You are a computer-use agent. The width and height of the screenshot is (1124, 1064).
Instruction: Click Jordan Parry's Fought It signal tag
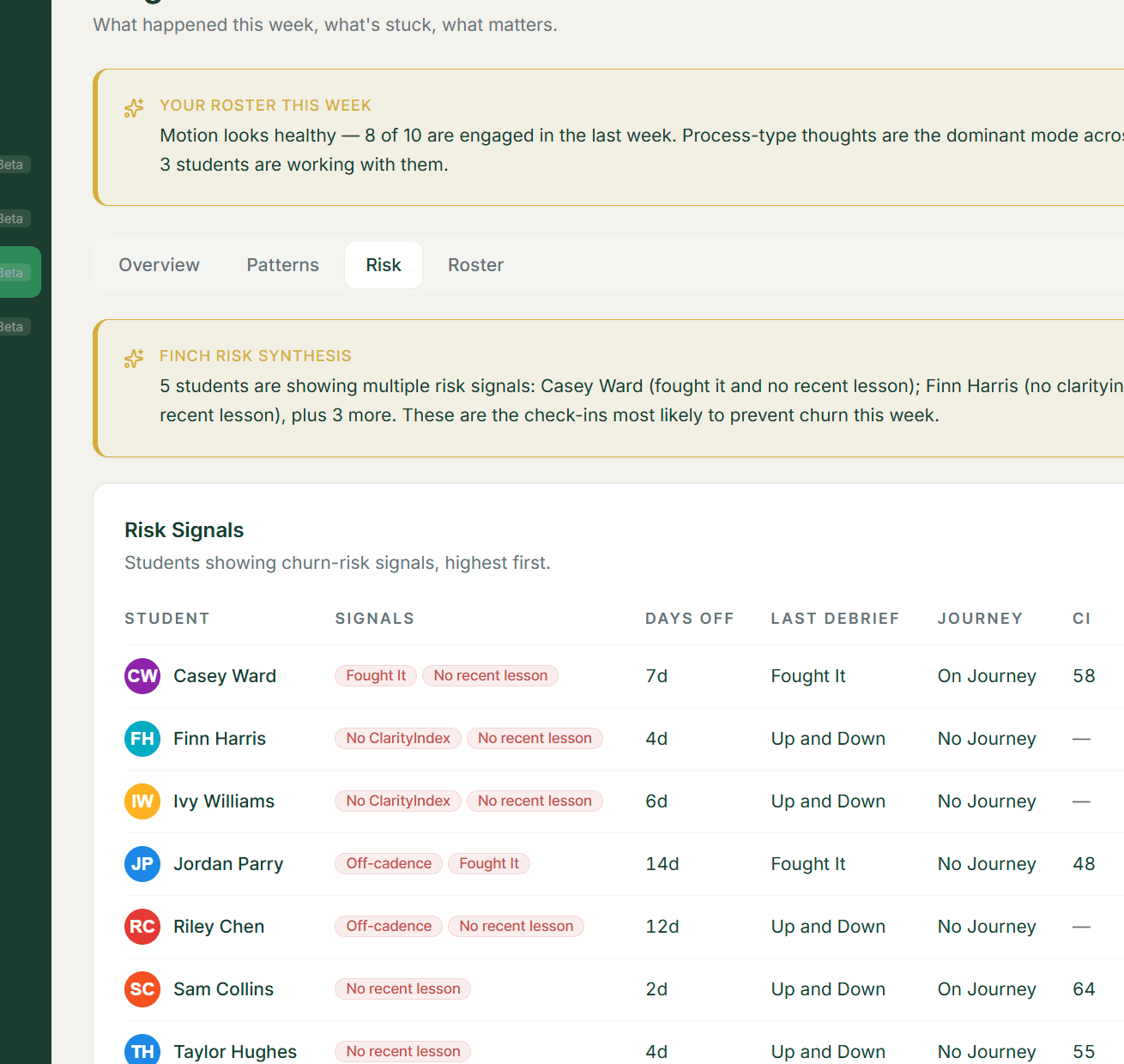(489, 864)
